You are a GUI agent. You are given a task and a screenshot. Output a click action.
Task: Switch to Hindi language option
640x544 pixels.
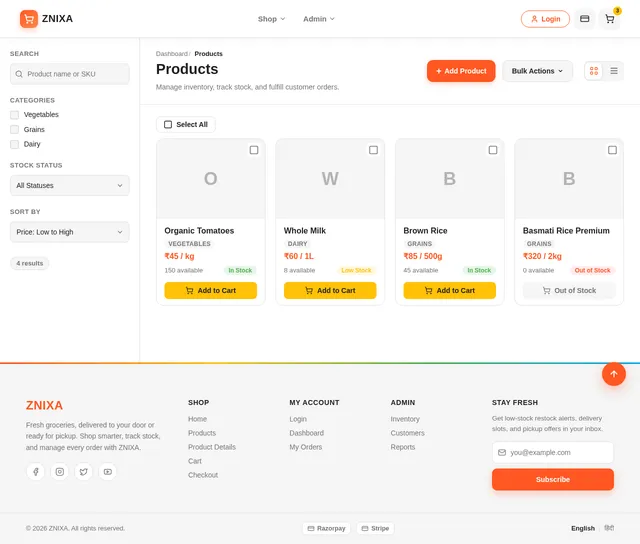(x=609, y=528)
